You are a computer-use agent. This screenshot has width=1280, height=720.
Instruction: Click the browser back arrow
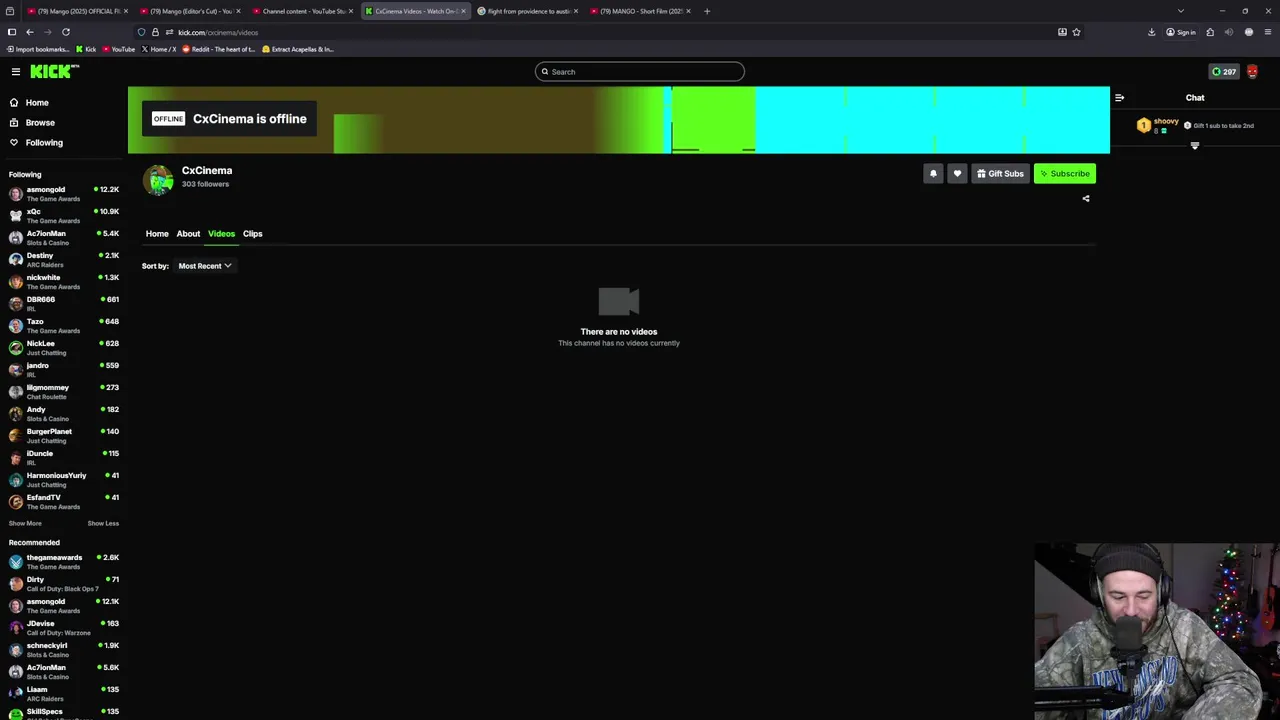click(30, 32)
